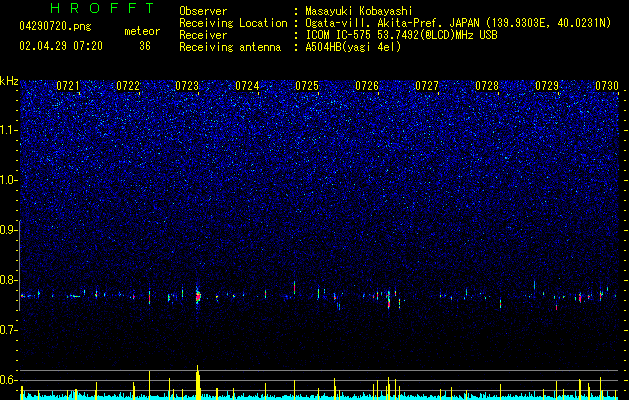Click the 0729 time marker
629x400 pixels.
click(547, 86)
